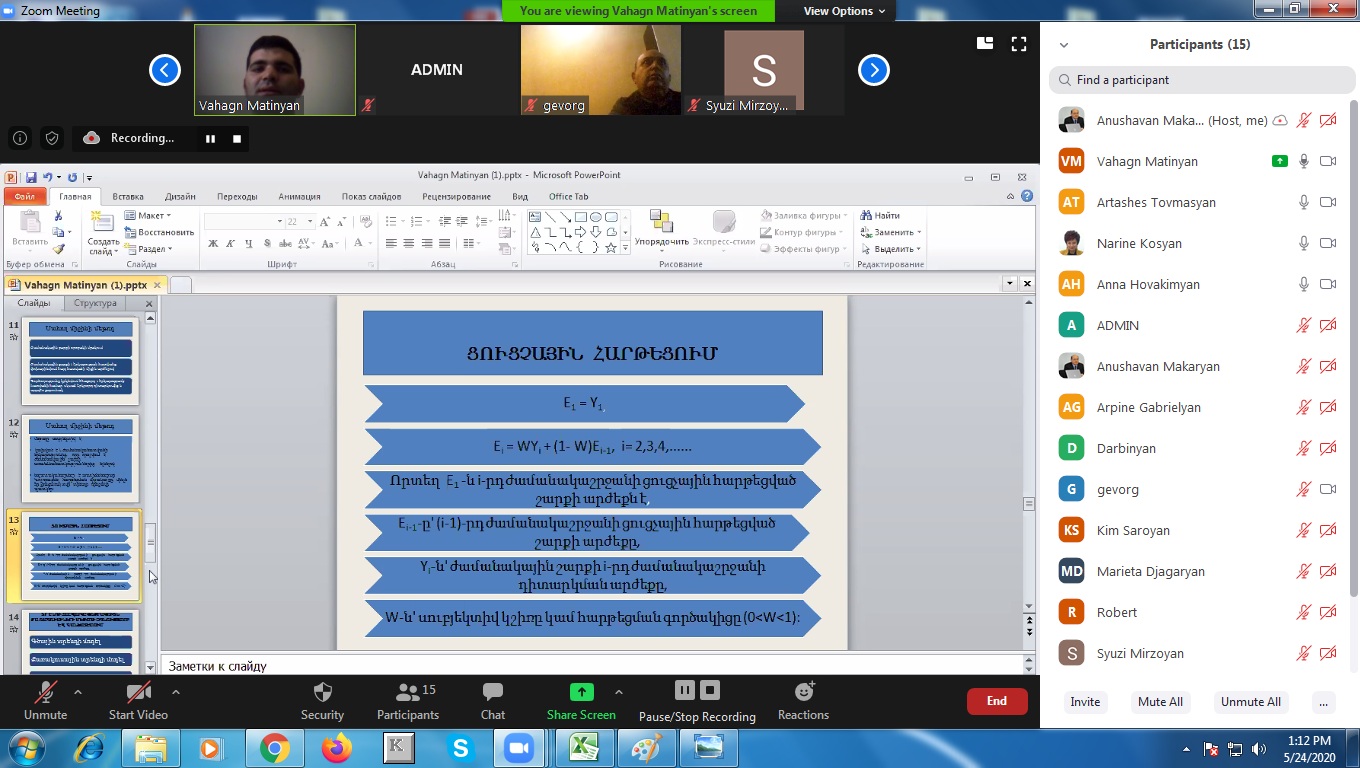This screenshot has width=1360, height=768.
Task: Collapse the Participants panel chevron
Action: tap(1064, 45)
